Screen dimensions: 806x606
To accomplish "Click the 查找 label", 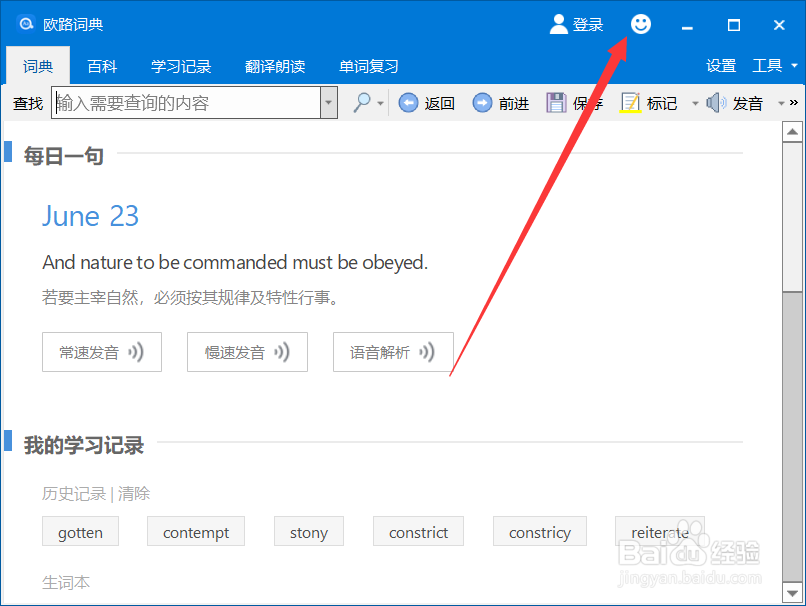I will coord(28,103).
